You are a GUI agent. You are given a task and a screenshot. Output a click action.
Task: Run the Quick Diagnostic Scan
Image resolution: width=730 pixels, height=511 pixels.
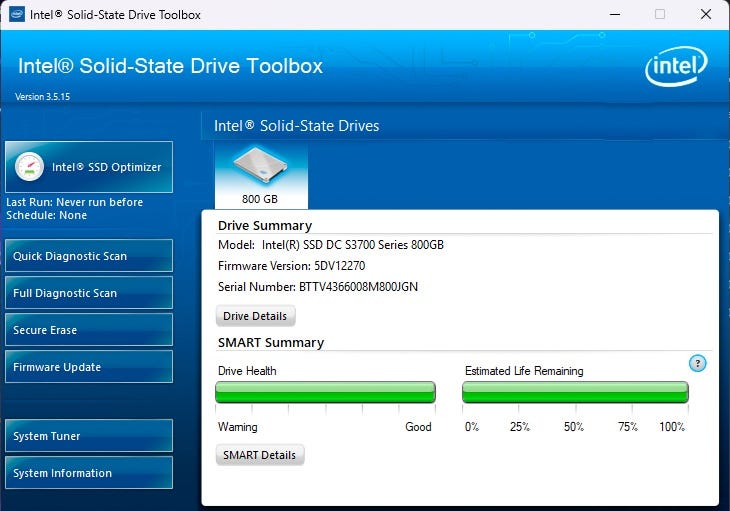[x=89, y=256]
